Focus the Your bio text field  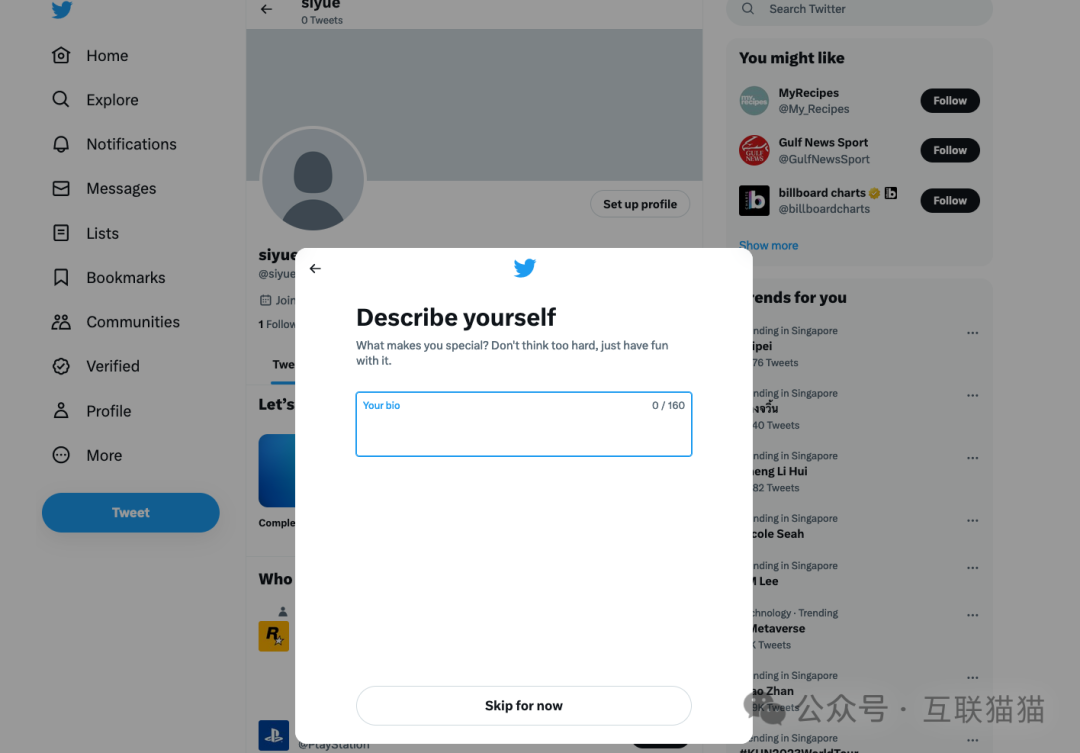pyautogui.click(x=523, y=424)
